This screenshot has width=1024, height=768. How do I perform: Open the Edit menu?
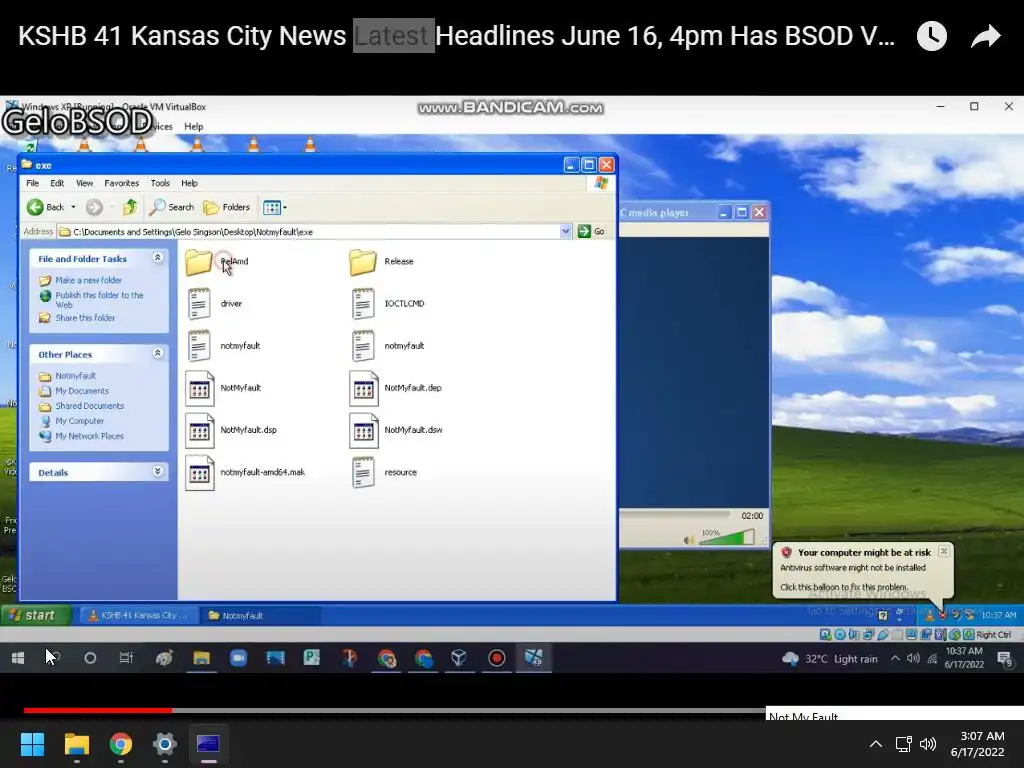(57, 183)
